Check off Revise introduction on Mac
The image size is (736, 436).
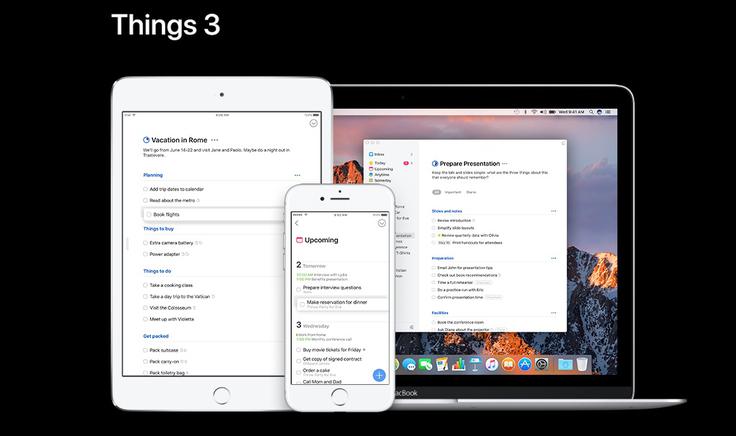(434, 220)
